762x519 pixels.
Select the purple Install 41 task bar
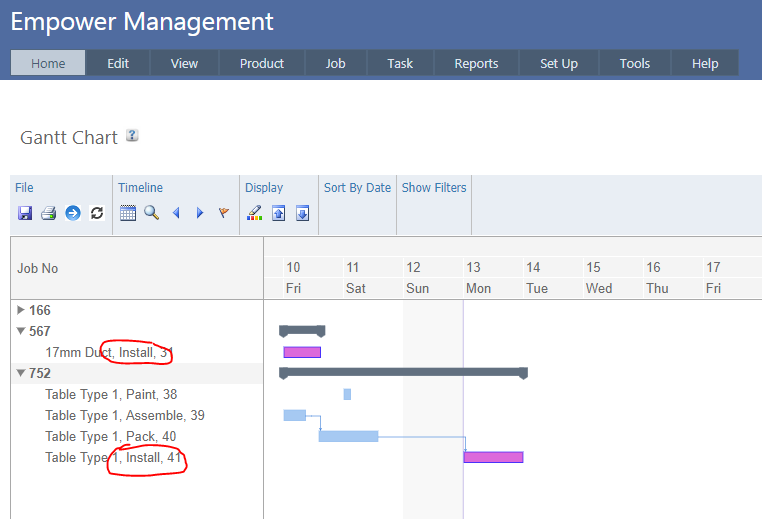pos(493,457)
